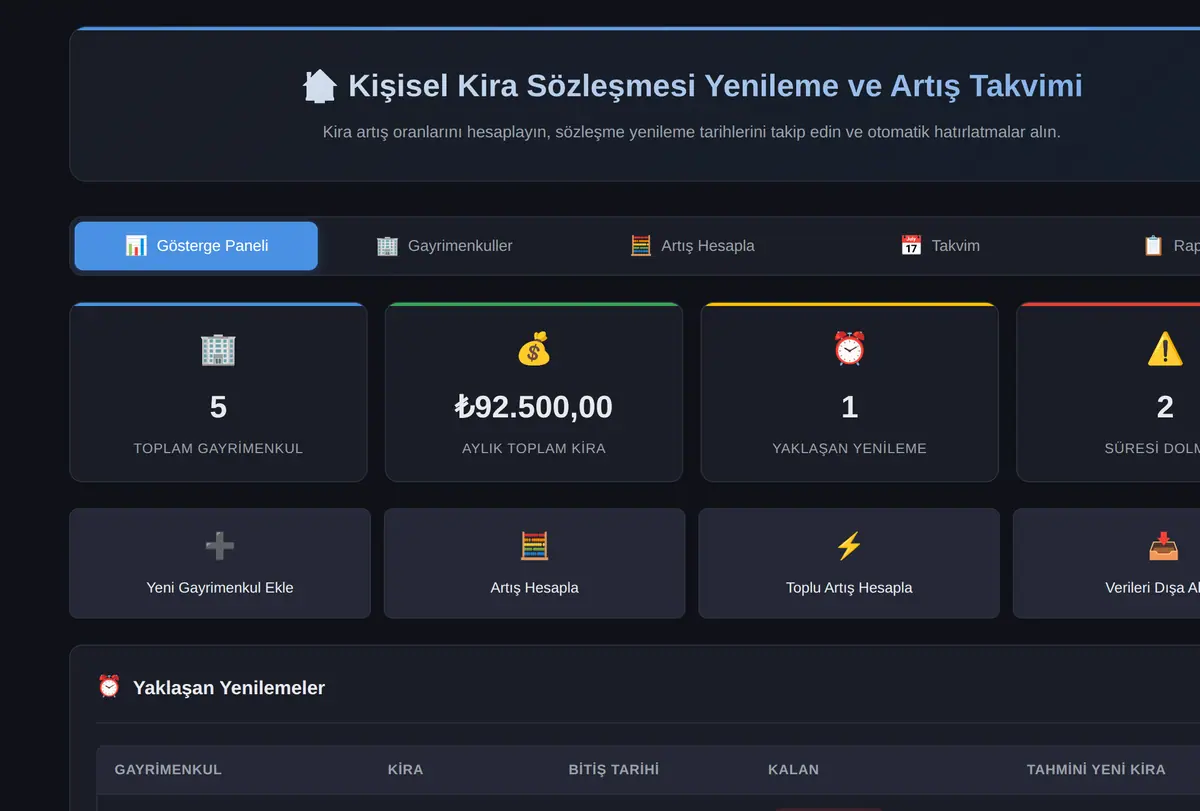The width and height of the screenshot is (1200, 811).
Task: Click the Gayrimenkul column header
Action: (168, 770)
